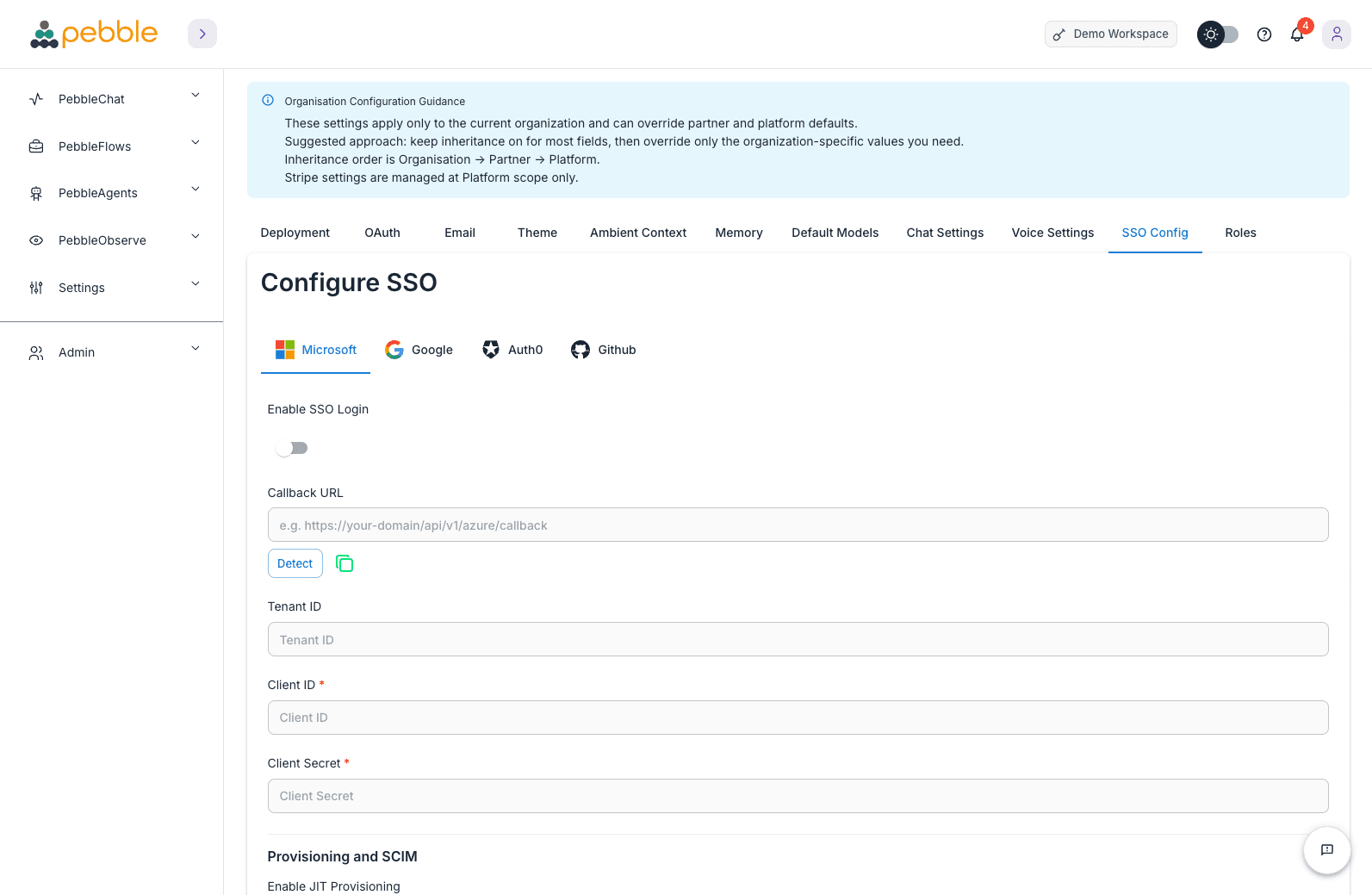The image size is (1372, 895).
Task: Open the help question mark icon
Action: coord(1264,34)
